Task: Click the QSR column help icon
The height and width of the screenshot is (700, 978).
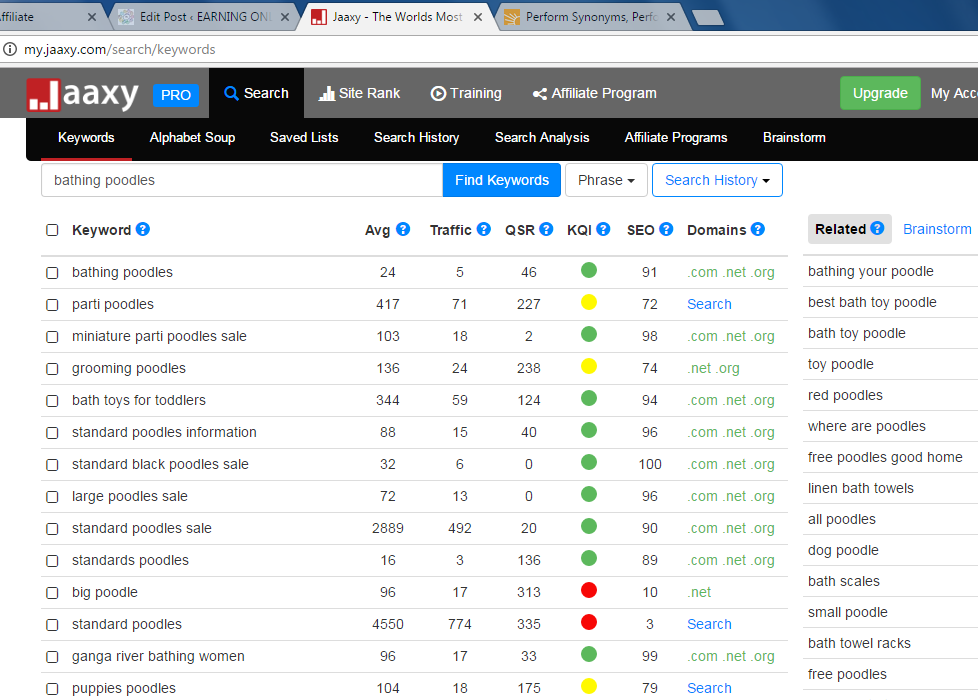Action: tap(546, 229)
